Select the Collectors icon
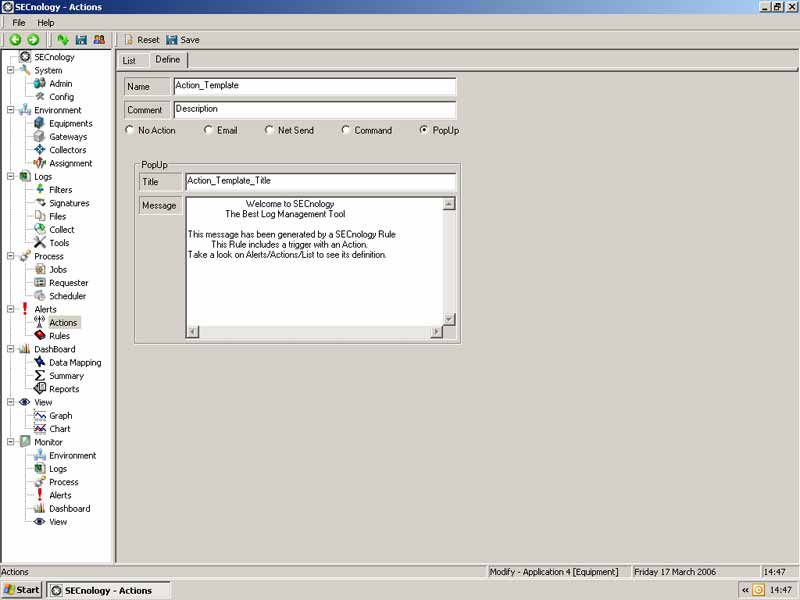This screenshot has width=800, height=600. tap(39, 149)
